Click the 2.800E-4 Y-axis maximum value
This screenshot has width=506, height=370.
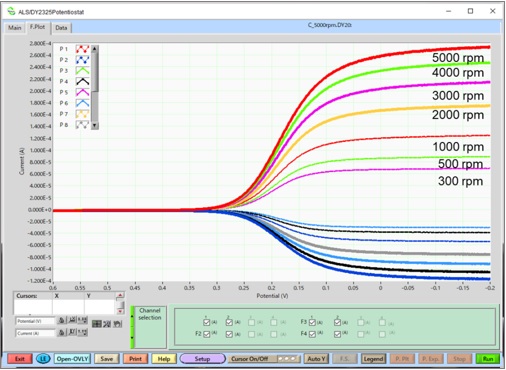tap(40, 43)
